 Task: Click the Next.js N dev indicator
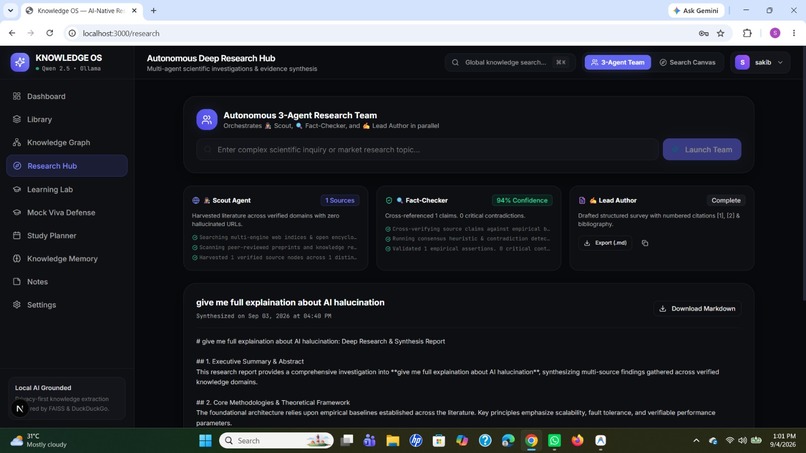[x=20, y=409]
